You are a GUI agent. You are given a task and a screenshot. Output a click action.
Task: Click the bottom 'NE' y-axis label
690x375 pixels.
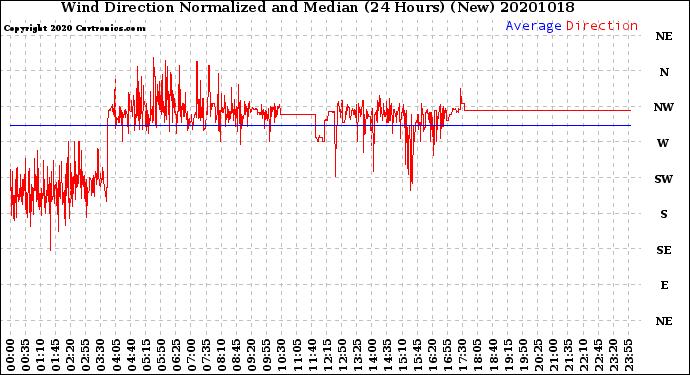click(664, 321)
